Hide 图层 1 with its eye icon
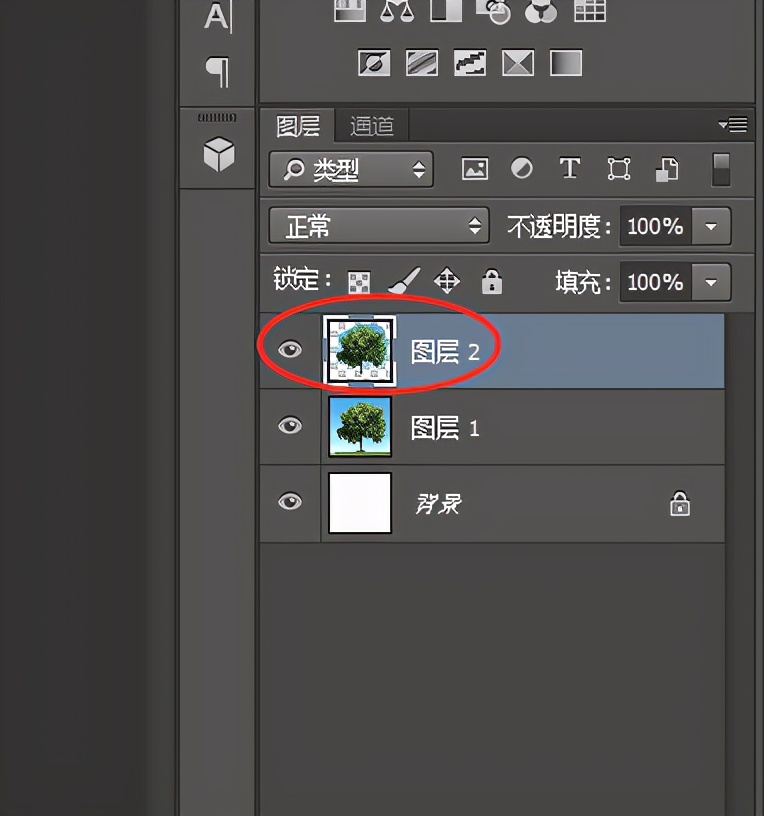This screenshot has height=816, width=764. [x=290, y=426]
